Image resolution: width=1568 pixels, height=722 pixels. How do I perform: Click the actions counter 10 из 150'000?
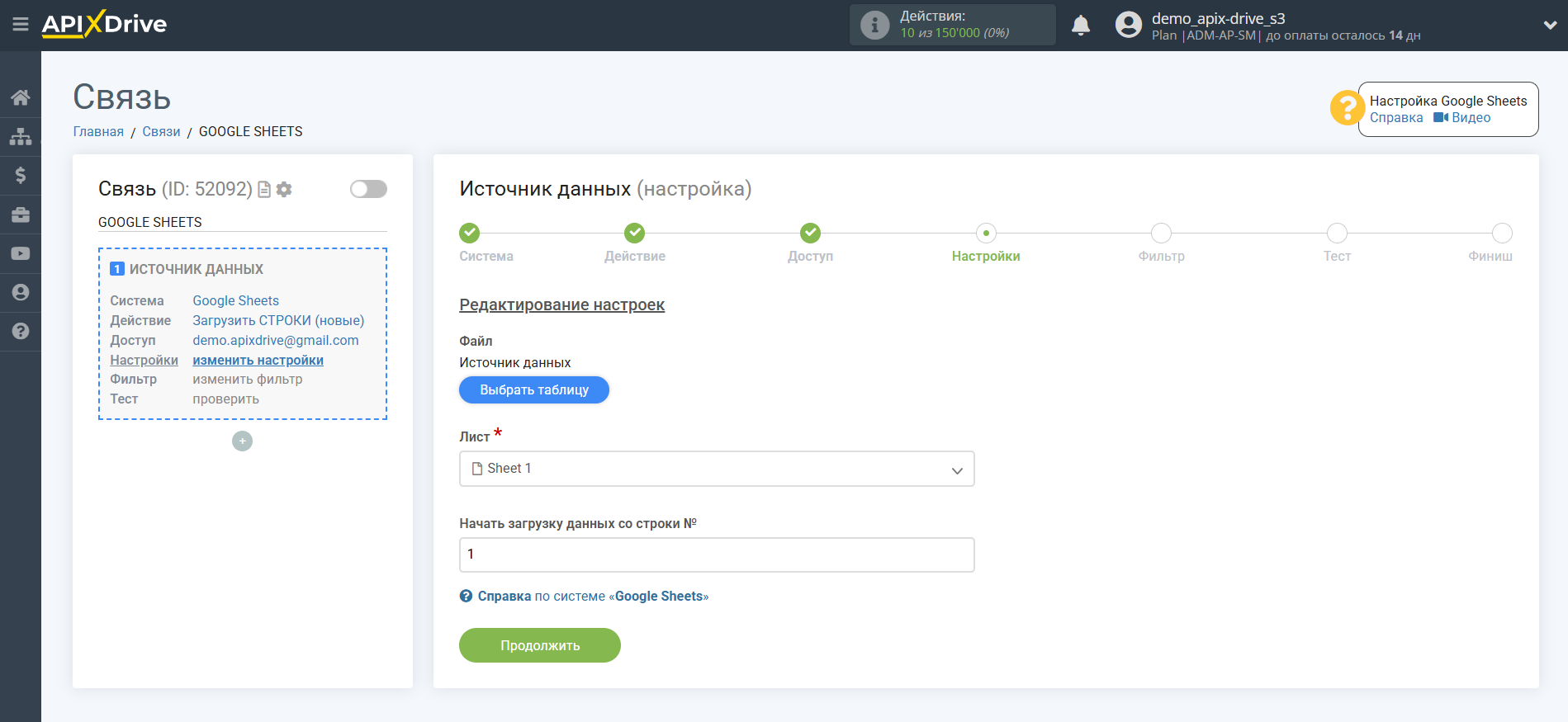pyautogui.click(x=940, y=33)
